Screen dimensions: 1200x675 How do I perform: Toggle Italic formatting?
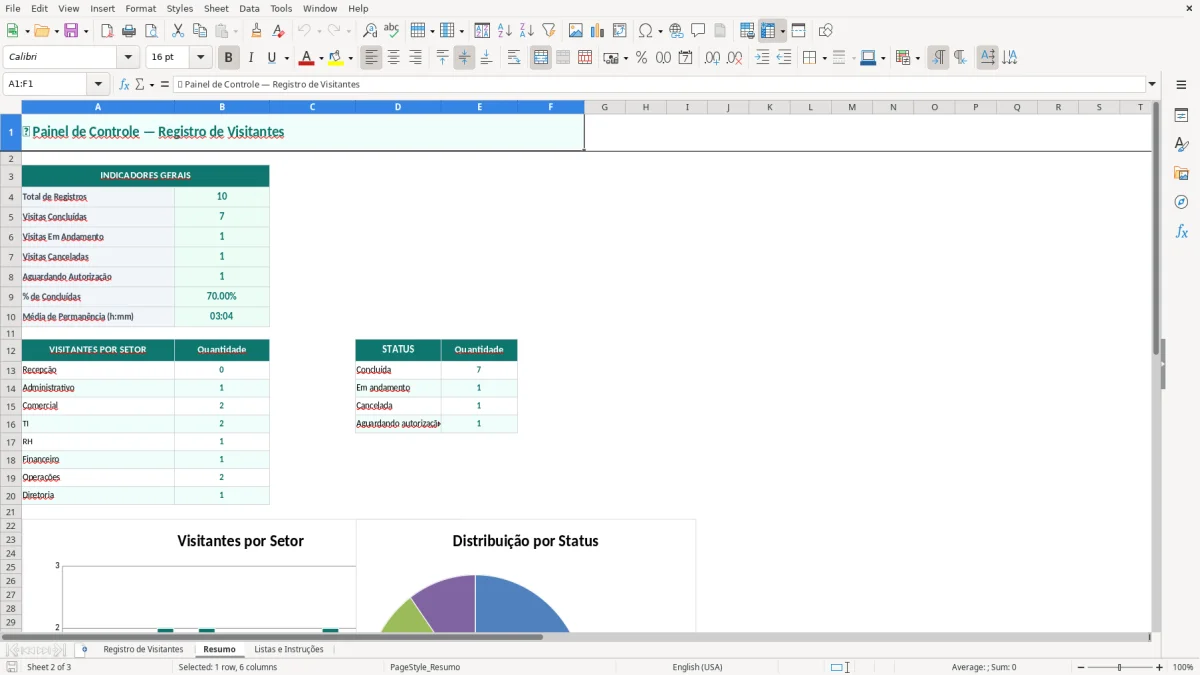pyautogui.click(x=251, y=58)
